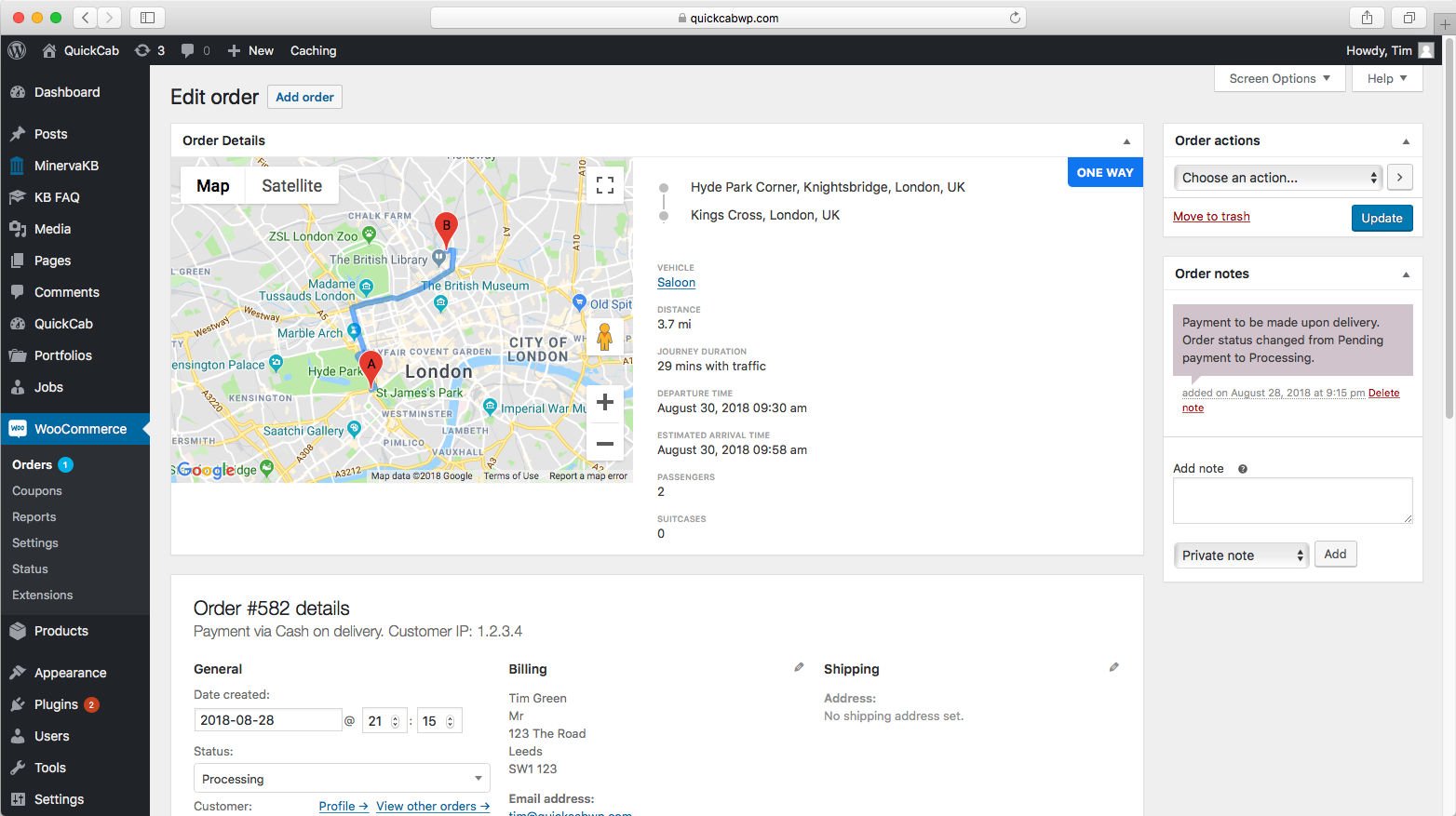Viewport: 1456px width, 816px height.
Task: Open the customer Profile link
Action: (x=344, y=807)
